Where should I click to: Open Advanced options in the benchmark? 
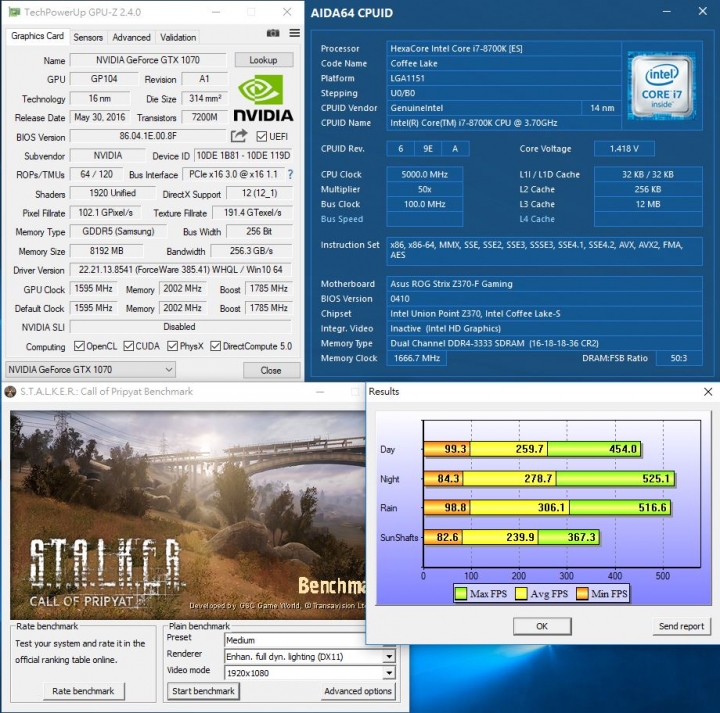[358, 691]
